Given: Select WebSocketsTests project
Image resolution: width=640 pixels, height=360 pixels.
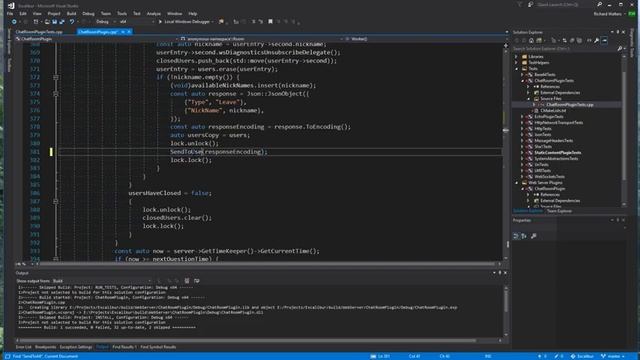Looking at the screenshot, I should [549, 177].
